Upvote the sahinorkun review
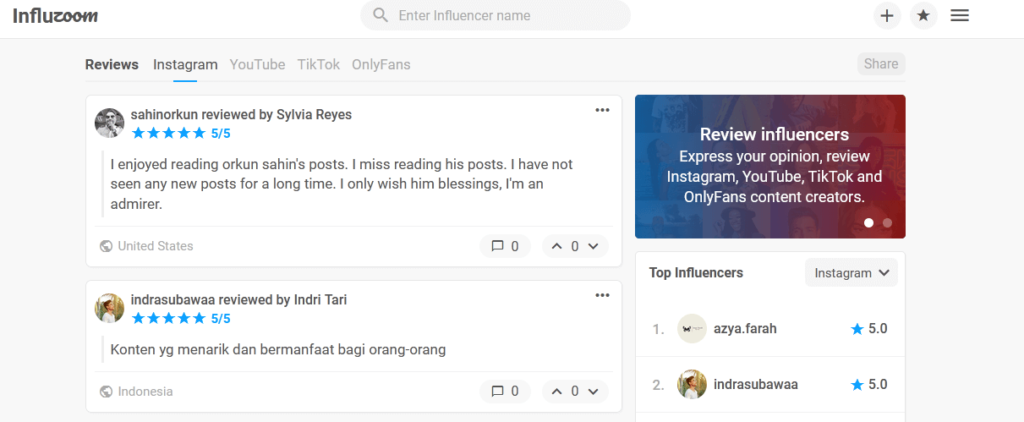The width and height of the screenshot is (1024, 422). click(556, 246)
